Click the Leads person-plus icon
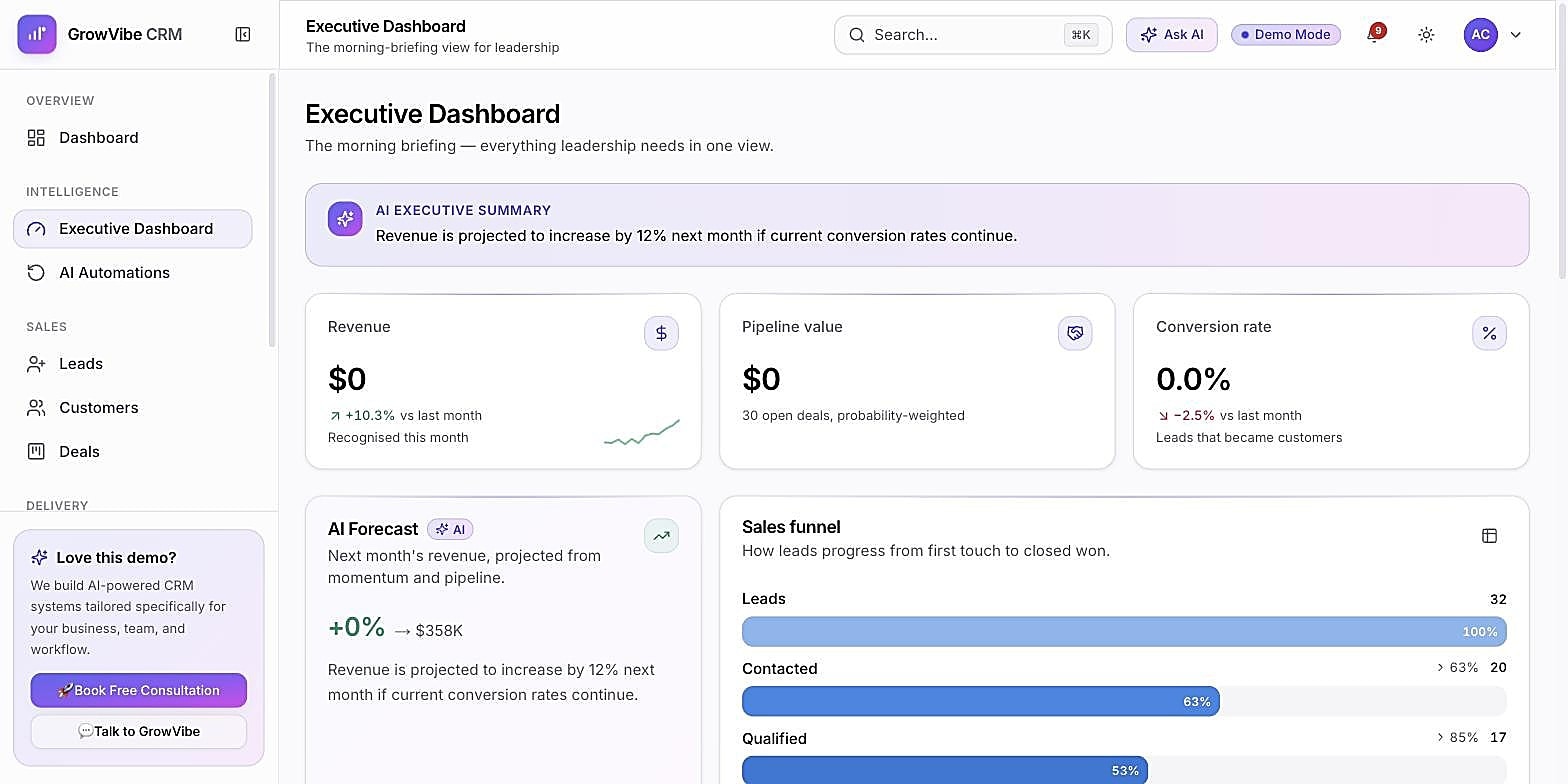Image resolution: width=1568 pixels, height=784 pixels. tap(36, 364)
